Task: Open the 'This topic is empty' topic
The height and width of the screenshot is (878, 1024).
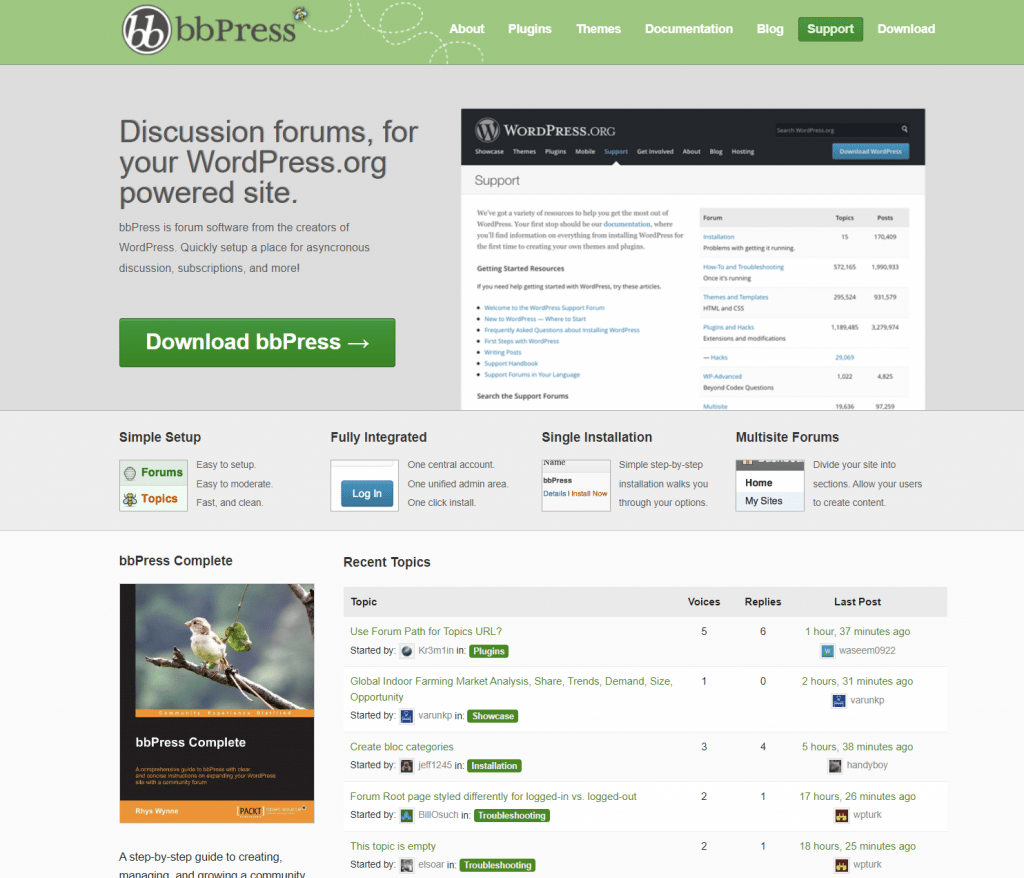Action: coord(392,845)
